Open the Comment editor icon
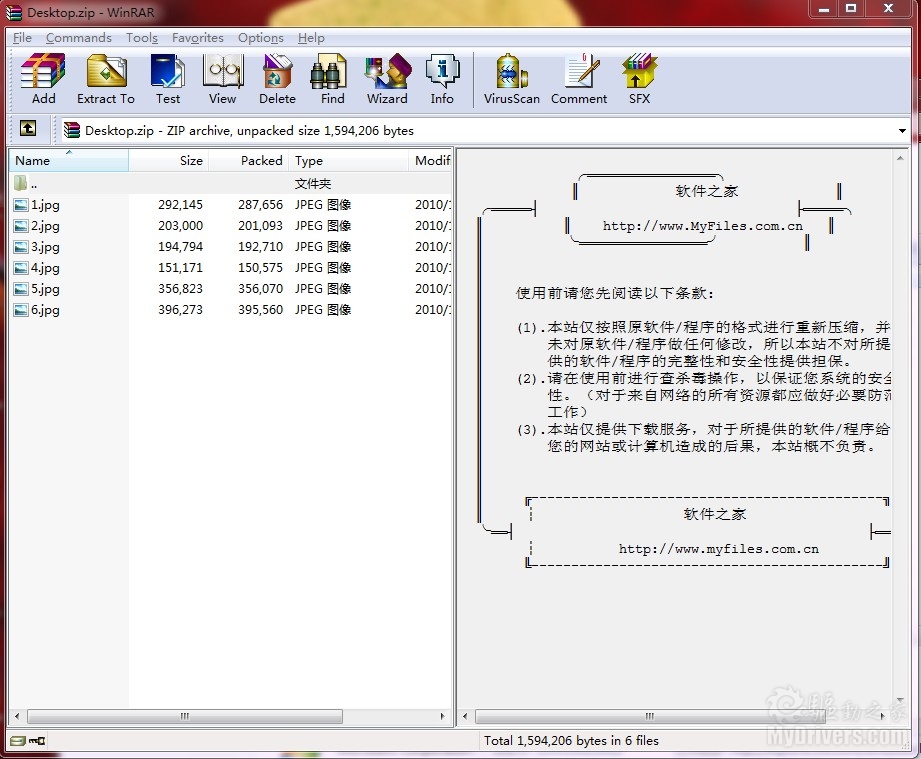 (x=579, y=79)
